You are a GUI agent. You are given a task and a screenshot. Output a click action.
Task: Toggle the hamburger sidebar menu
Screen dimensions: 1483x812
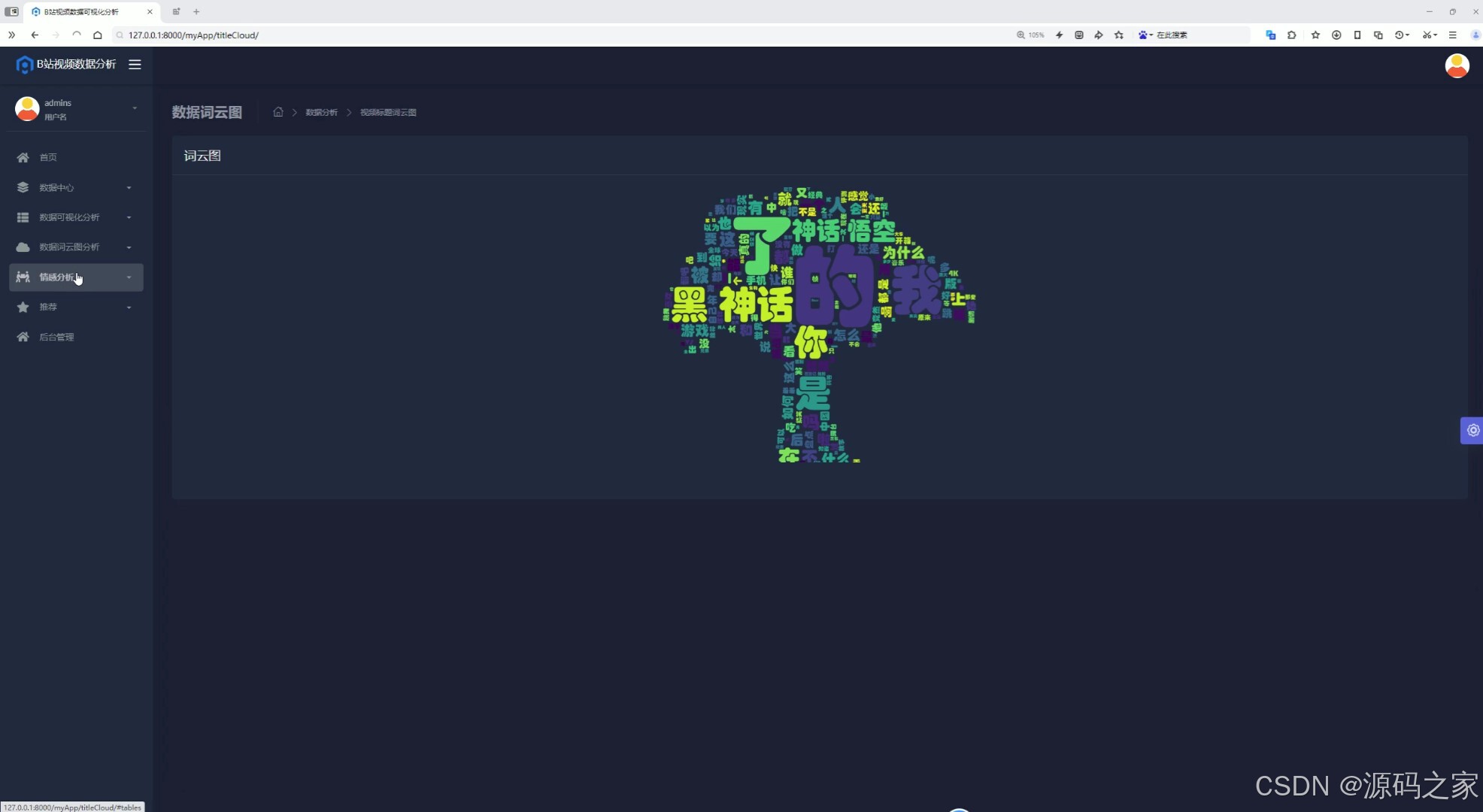[x=135, y=65]
